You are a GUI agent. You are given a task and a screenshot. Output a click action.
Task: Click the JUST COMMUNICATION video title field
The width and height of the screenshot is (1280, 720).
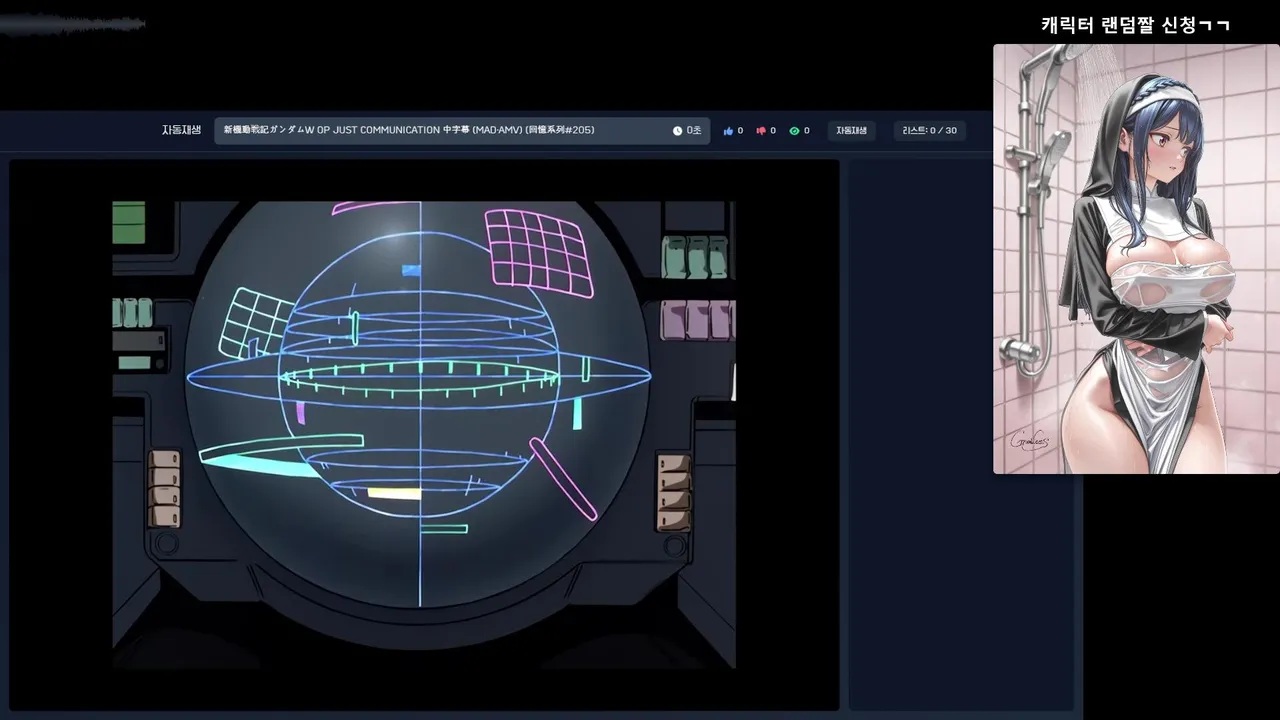(462, 131)
